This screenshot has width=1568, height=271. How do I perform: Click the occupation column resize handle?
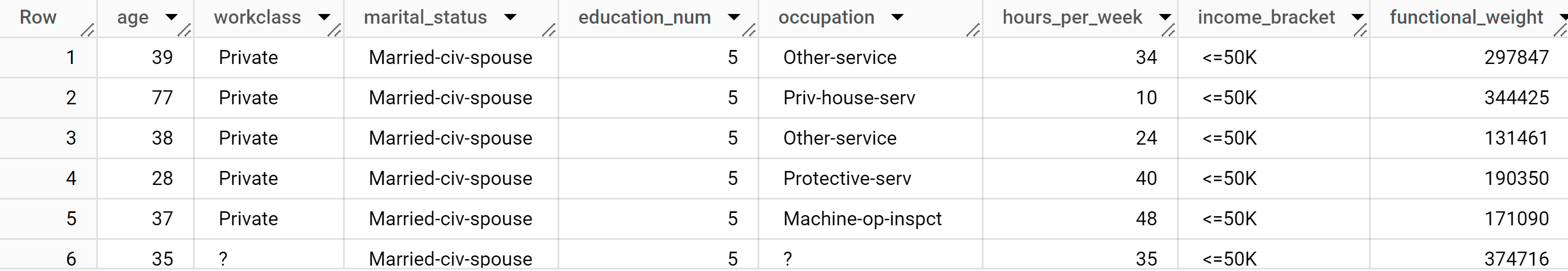(973, 29)
